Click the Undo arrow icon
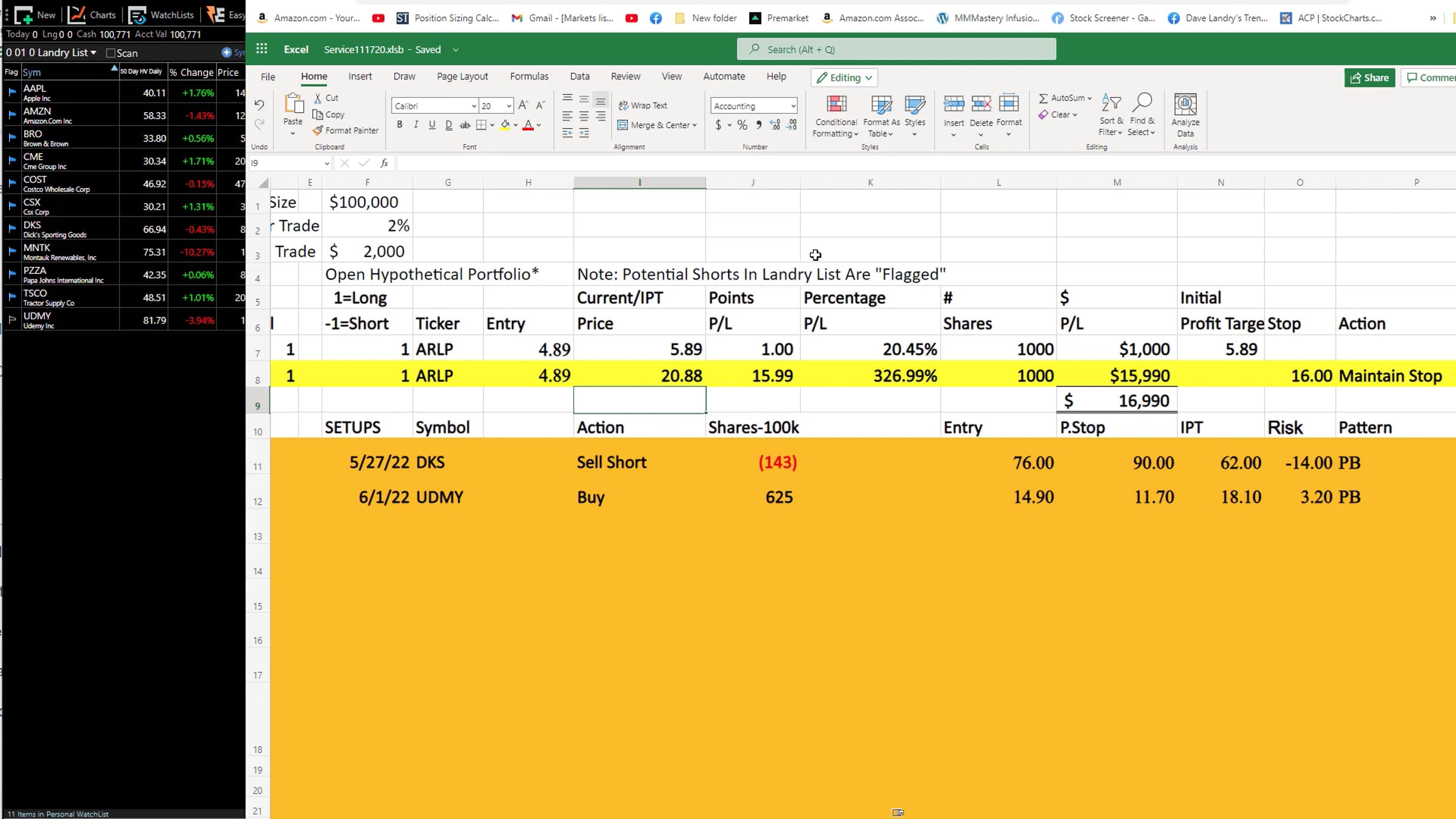The width and height of the screenshot is (1456, 819). coord(259,105)
